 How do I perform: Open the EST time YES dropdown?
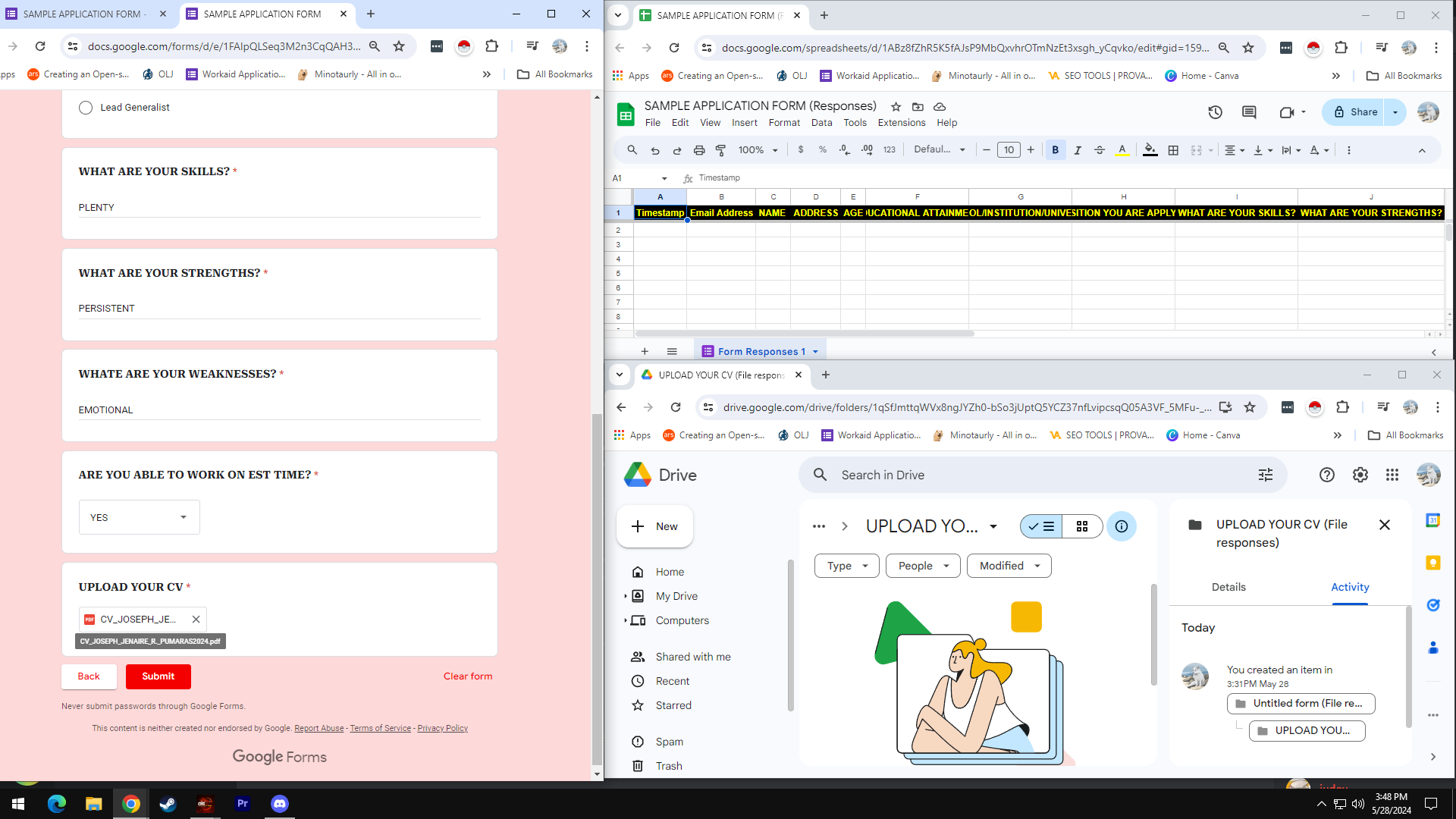tap(140, 517)
